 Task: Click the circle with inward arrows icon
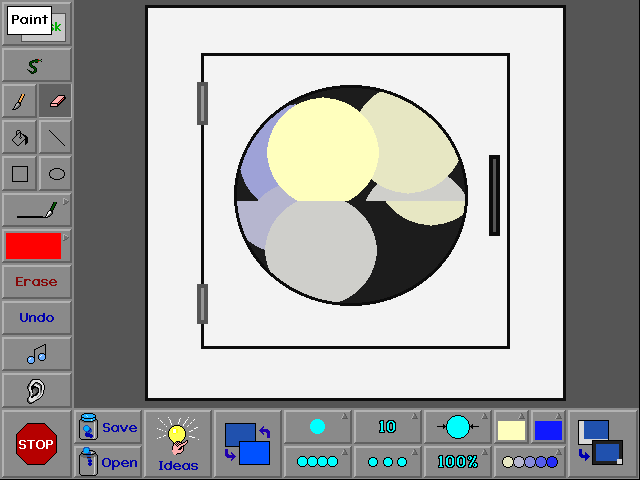click(x=457, y=427)
